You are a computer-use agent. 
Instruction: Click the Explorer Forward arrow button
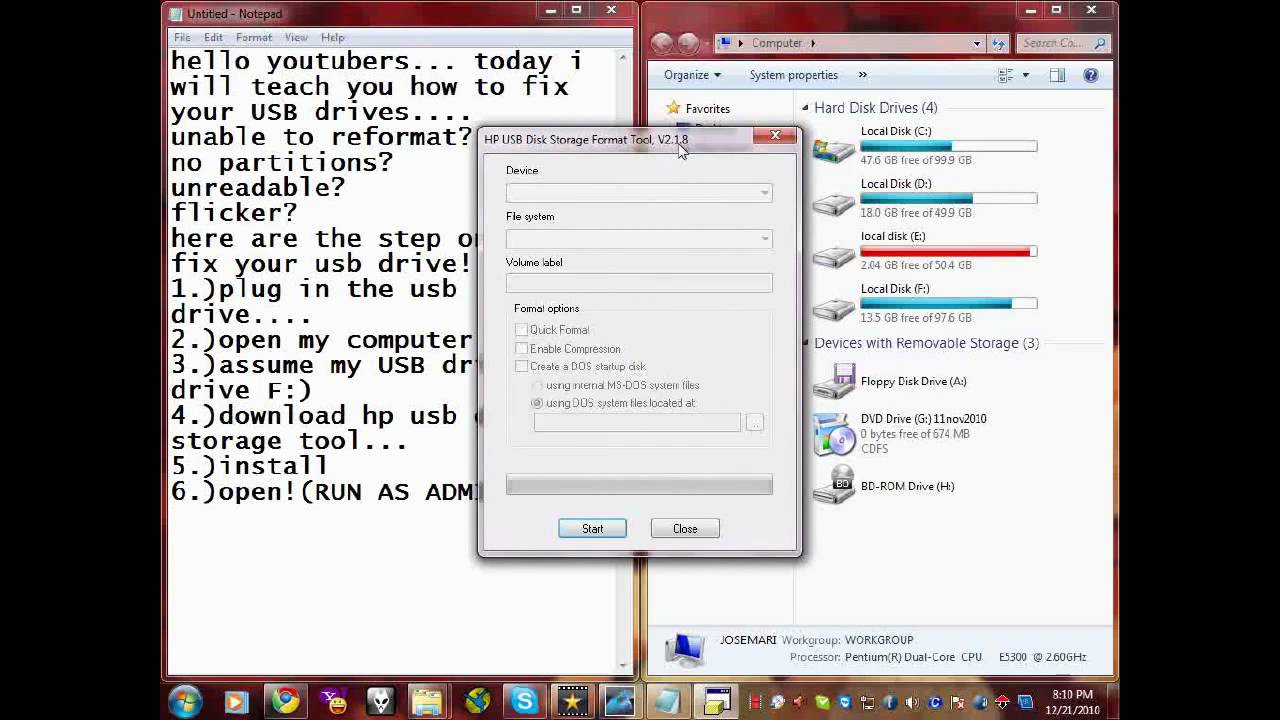point(689,43)
